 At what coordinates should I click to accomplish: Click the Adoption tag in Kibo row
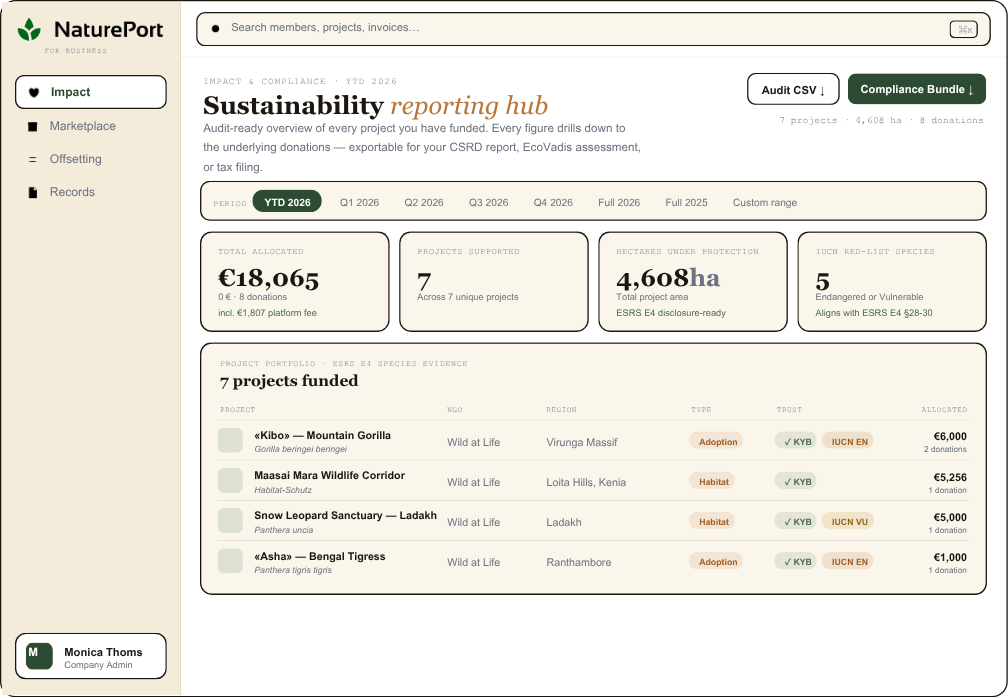716,442
